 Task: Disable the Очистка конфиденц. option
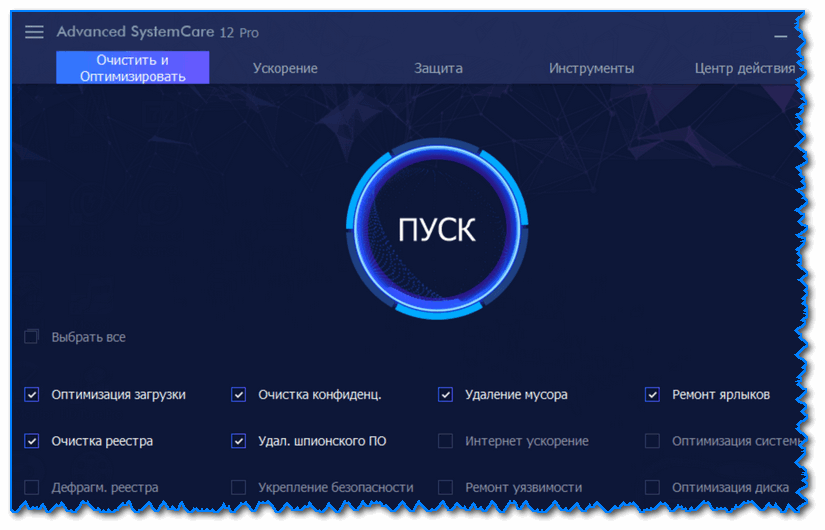click(x=238, y=394)
